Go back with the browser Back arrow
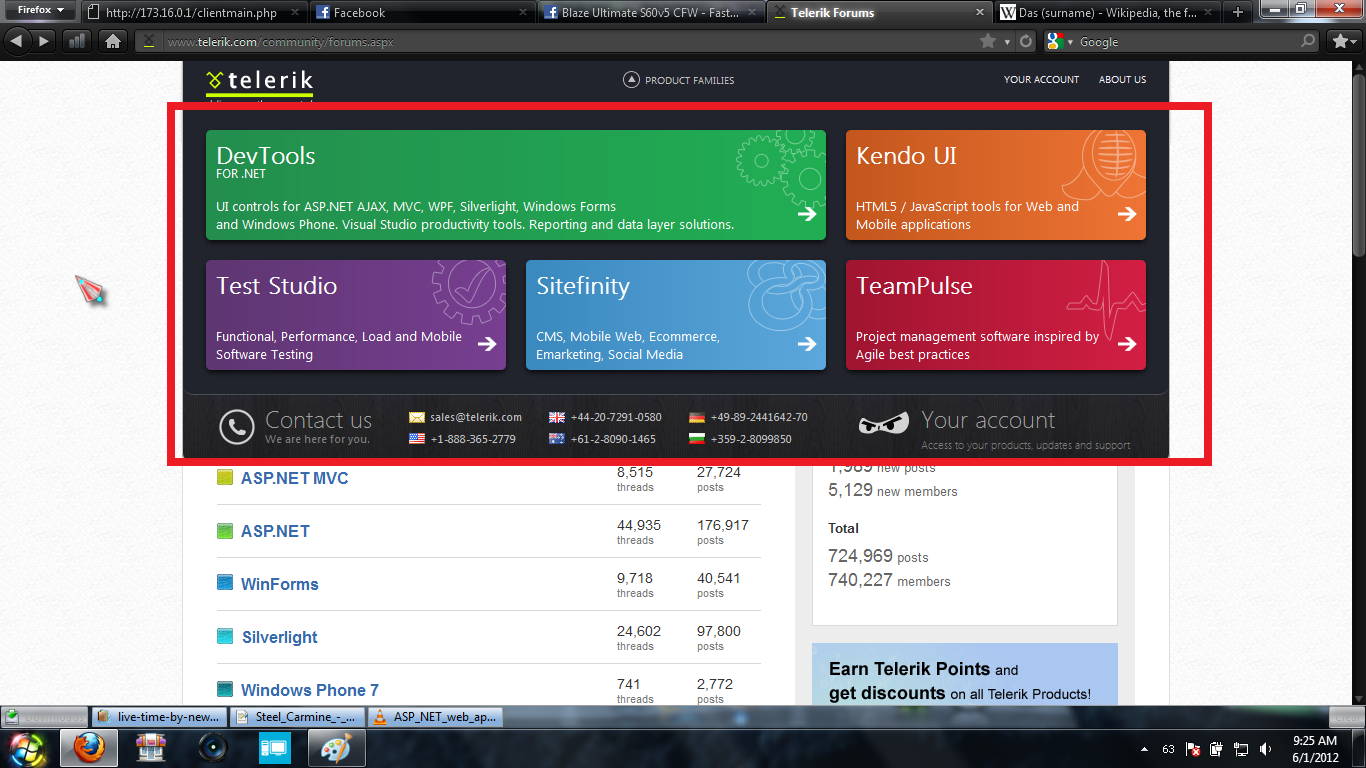Viewport: 1366px width, 768px height. click(x=17, y=41)
